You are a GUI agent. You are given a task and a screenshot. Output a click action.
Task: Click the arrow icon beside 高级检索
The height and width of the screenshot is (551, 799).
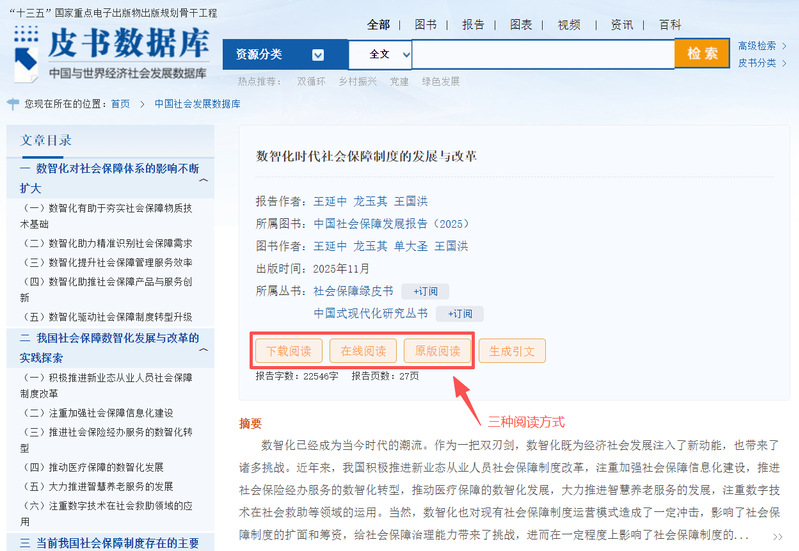tap(785, 46)
